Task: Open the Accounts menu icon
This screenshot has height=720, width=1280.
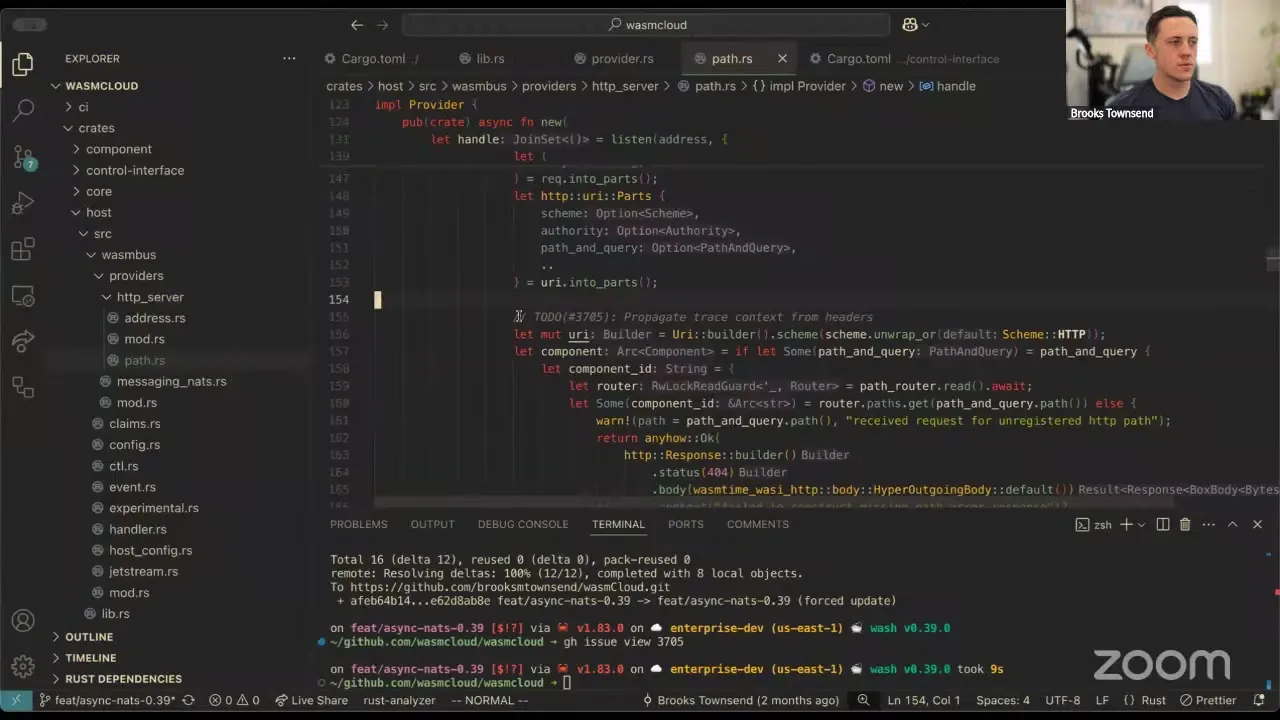Action: pyautogui.click(x=22, y=621)
